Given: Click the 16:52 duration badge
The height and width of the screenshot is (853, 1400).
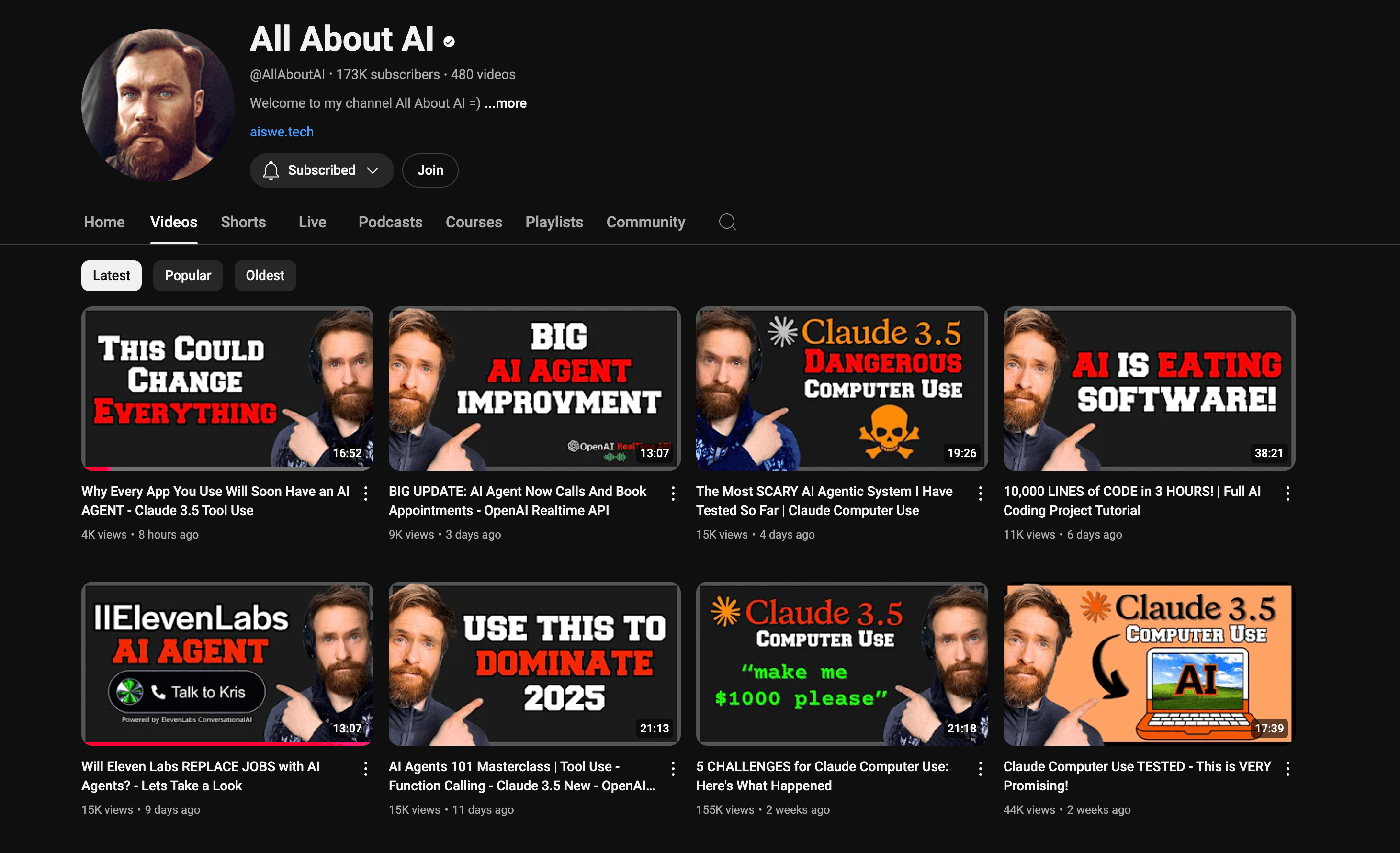Looking at the screenshot, I should pyautogui.click(x=347, y=453).
